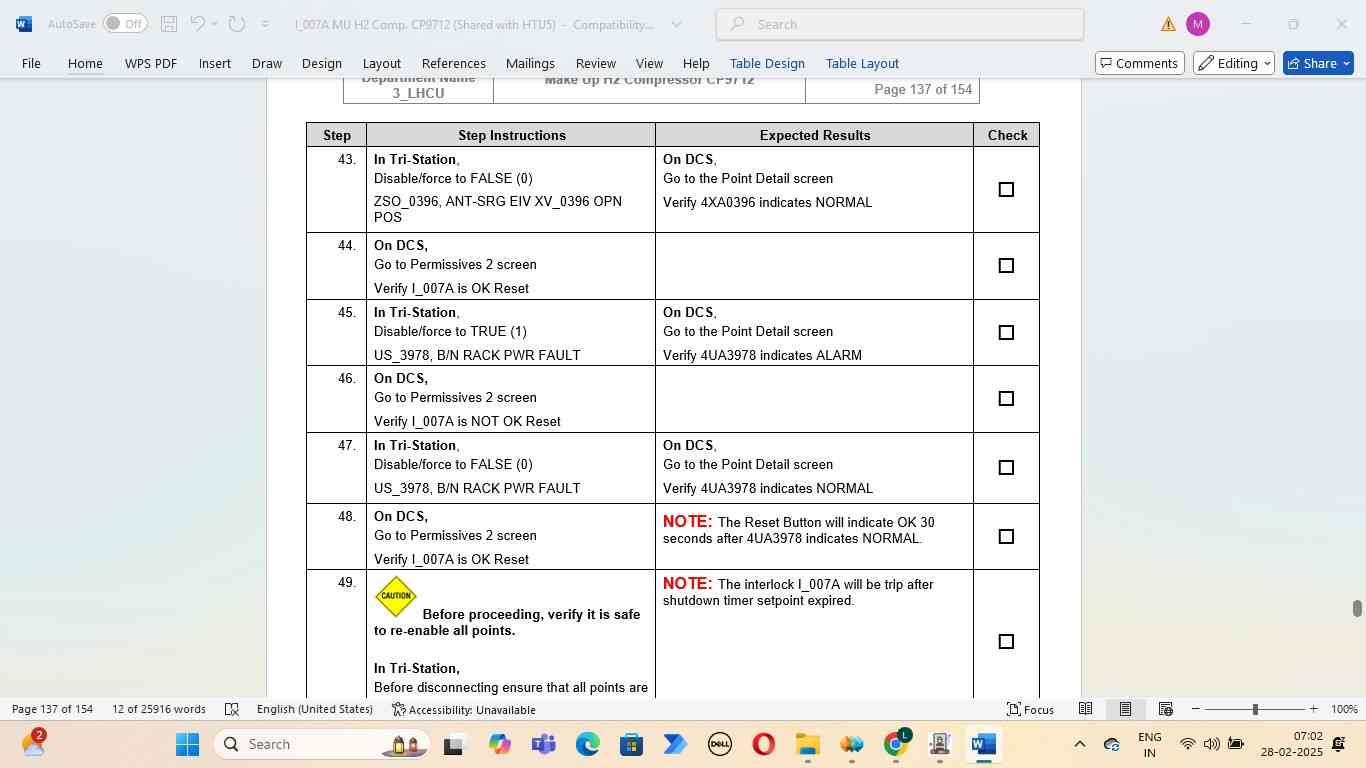The width and height of the screenshot is (1366, 768).
Task: Click in the title bar Search box
Action: click(x=900, y=24)
